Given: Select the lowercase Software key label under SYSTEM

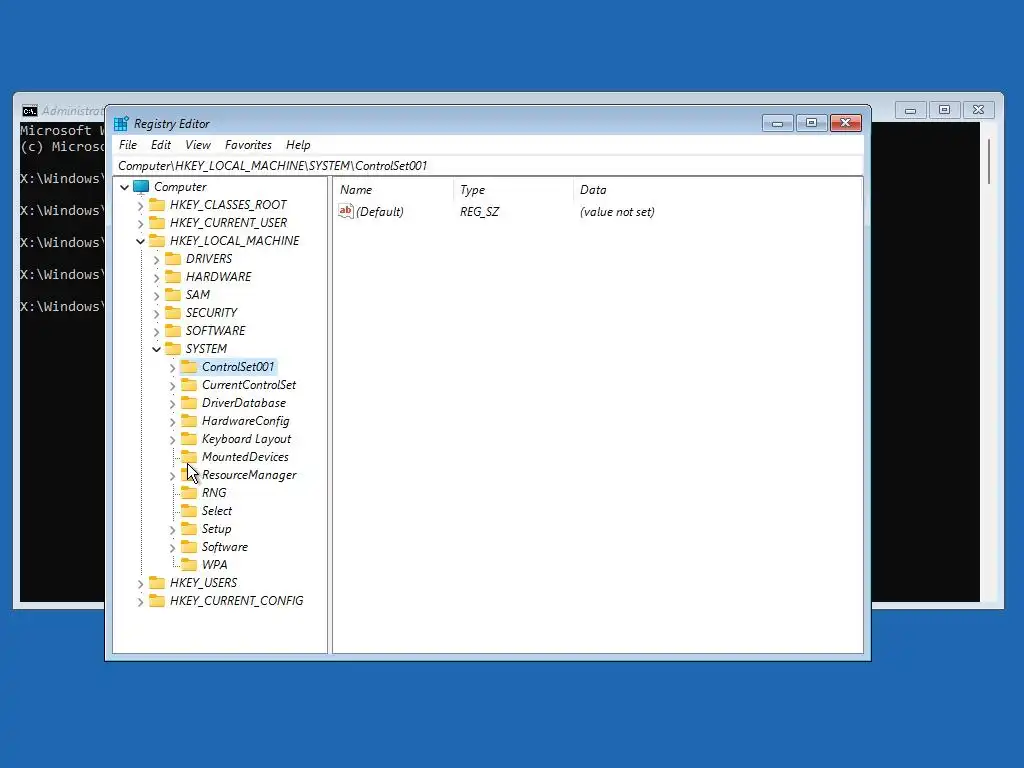Looking at the screenshot, I should pos(225,547).
